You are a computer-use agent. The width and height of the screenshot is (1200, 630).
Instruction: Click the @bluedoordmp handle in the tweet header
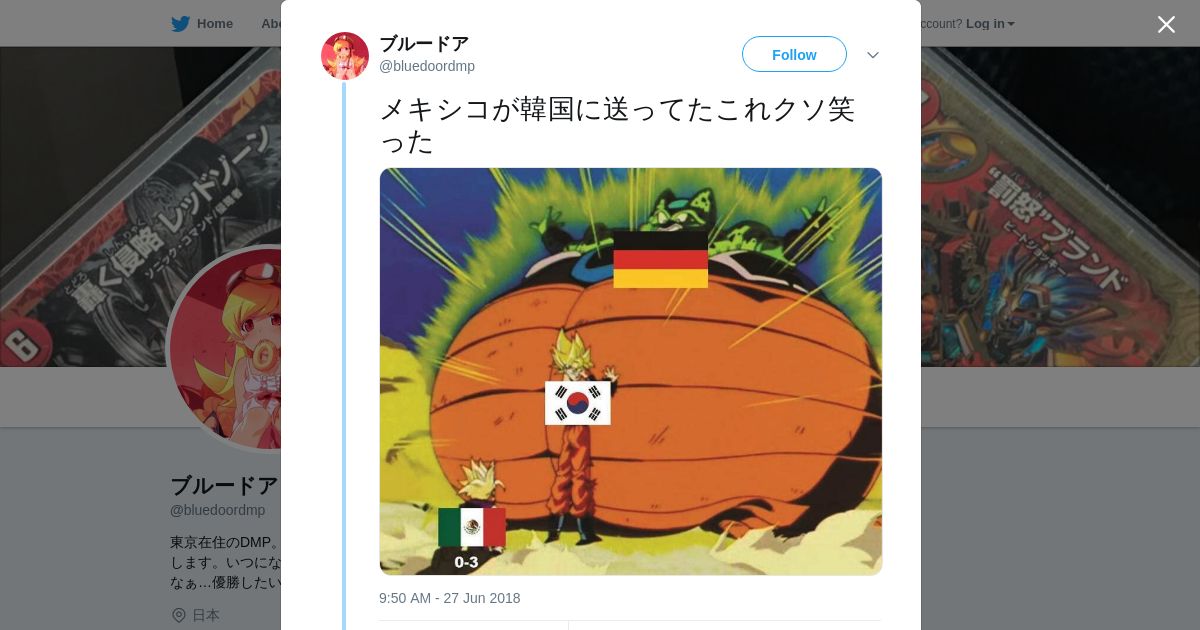click(x=427, y=66)
